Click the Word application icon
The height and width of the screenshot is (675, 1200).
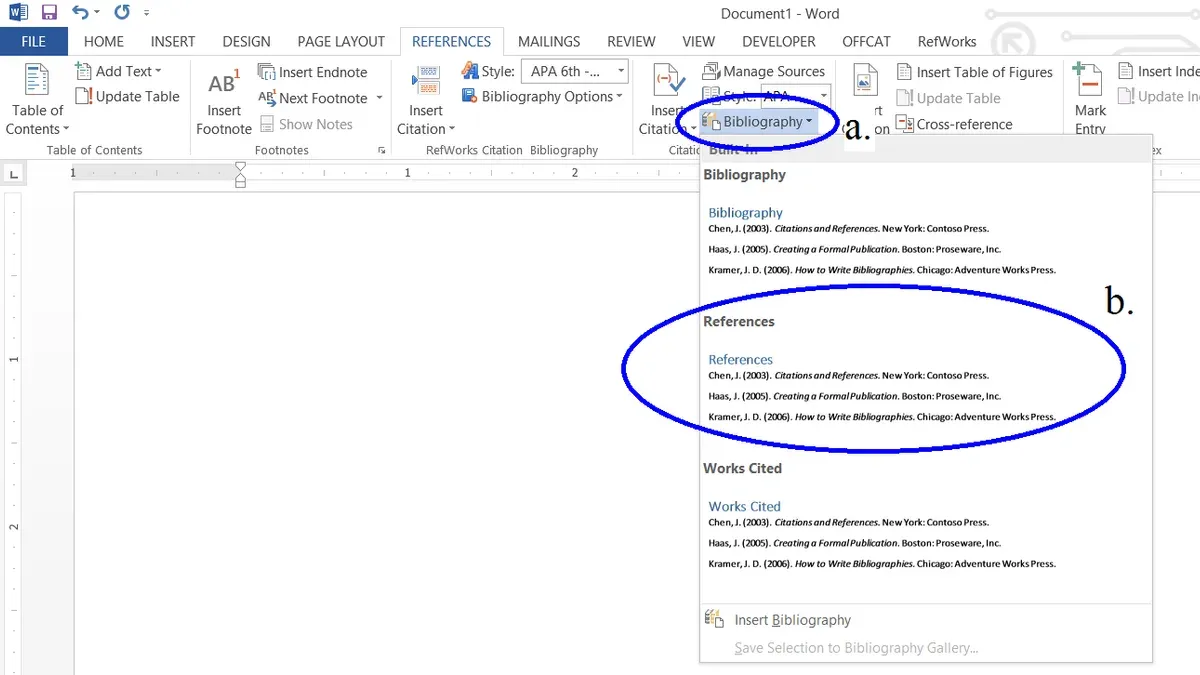16,13
